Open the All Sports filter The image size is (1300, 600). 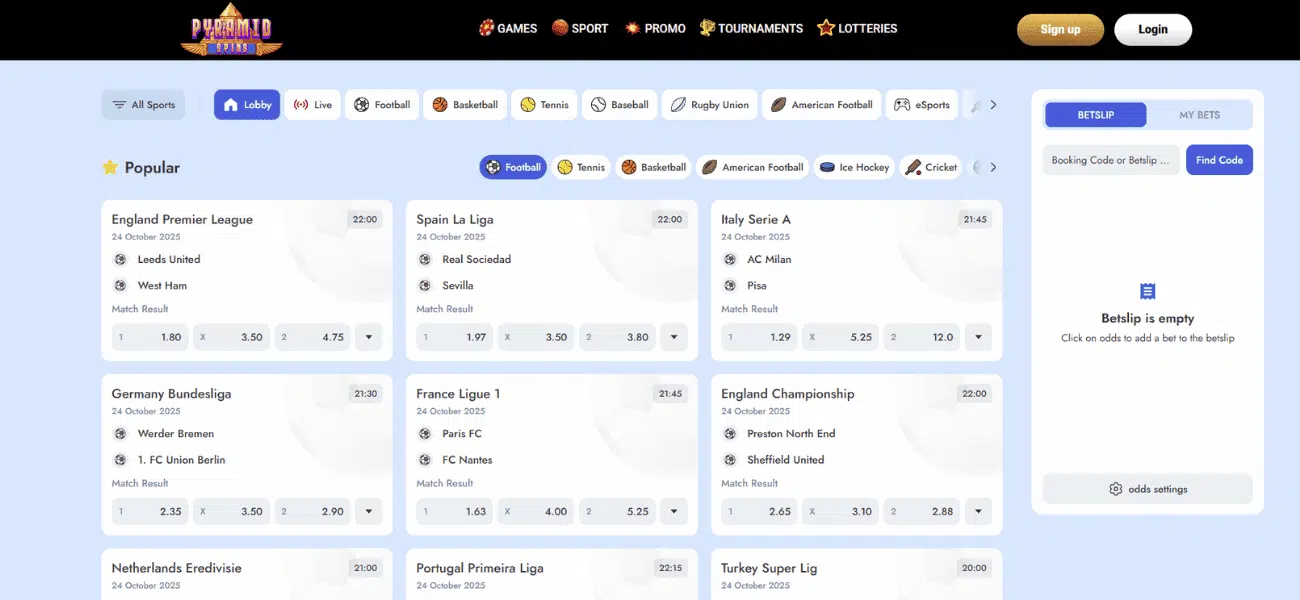point(143,105)
